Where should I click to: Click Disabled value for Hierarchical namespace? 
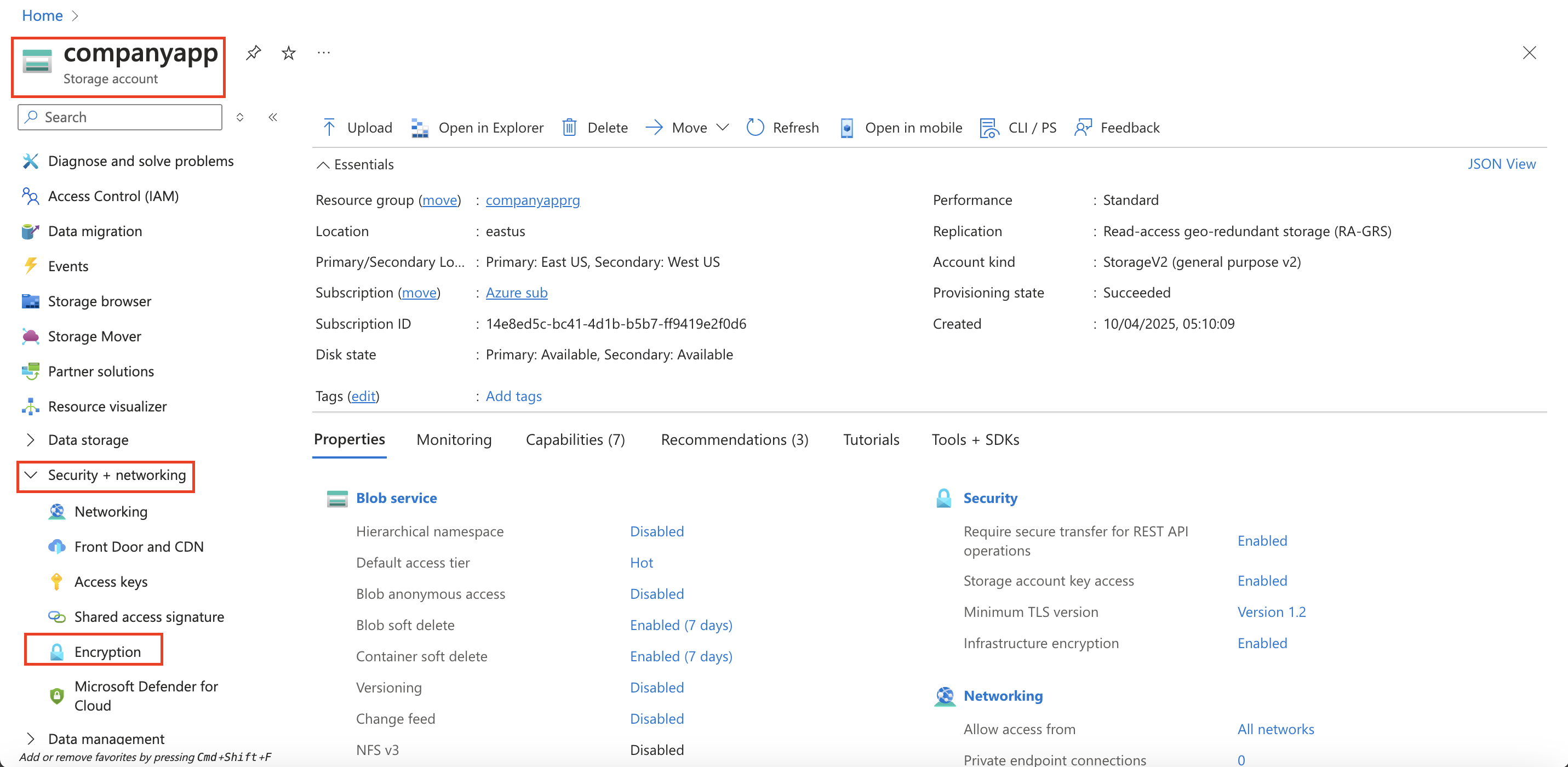657,531
